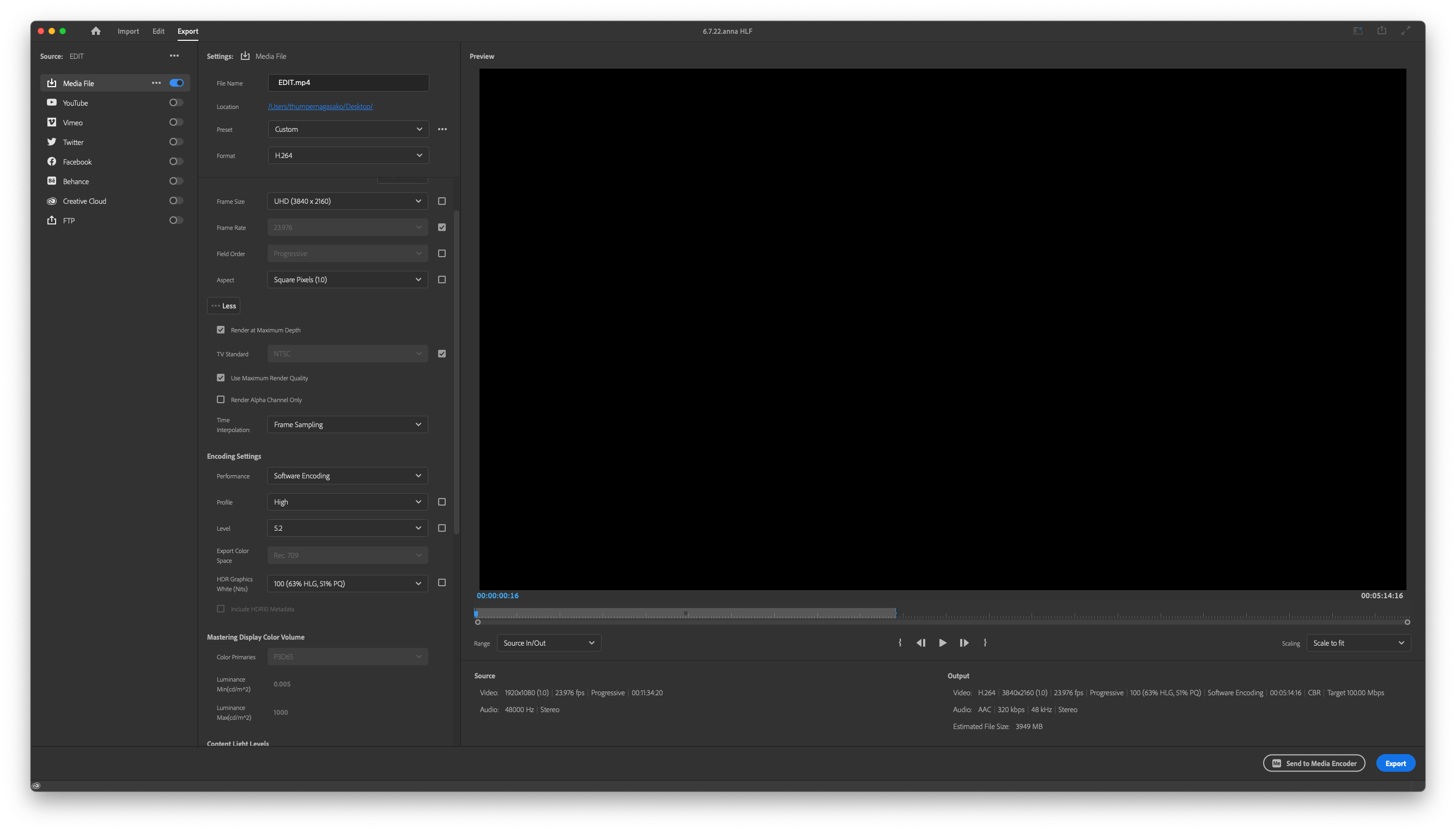Open Preset options three-dot menu

pos(442,129)
